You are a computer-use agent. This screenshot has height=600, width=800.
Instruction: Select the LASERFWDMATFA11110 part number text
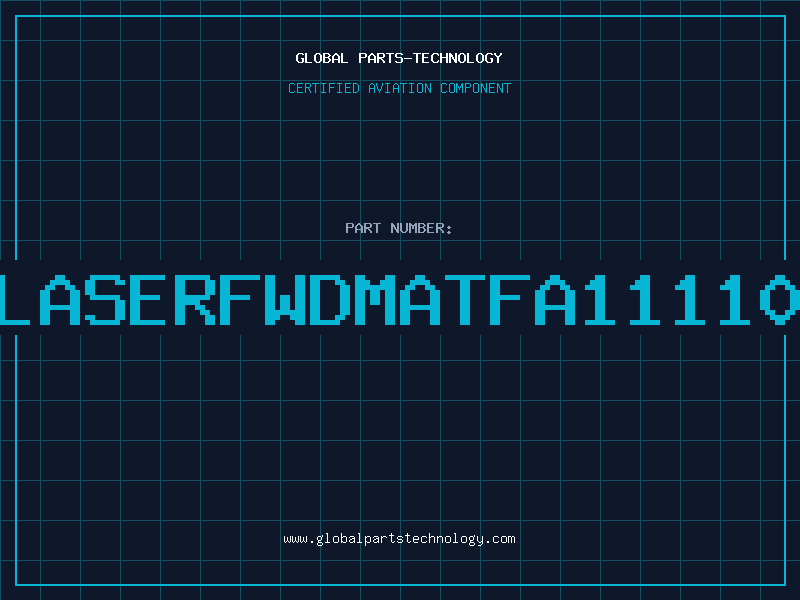[x=400, y=300]
